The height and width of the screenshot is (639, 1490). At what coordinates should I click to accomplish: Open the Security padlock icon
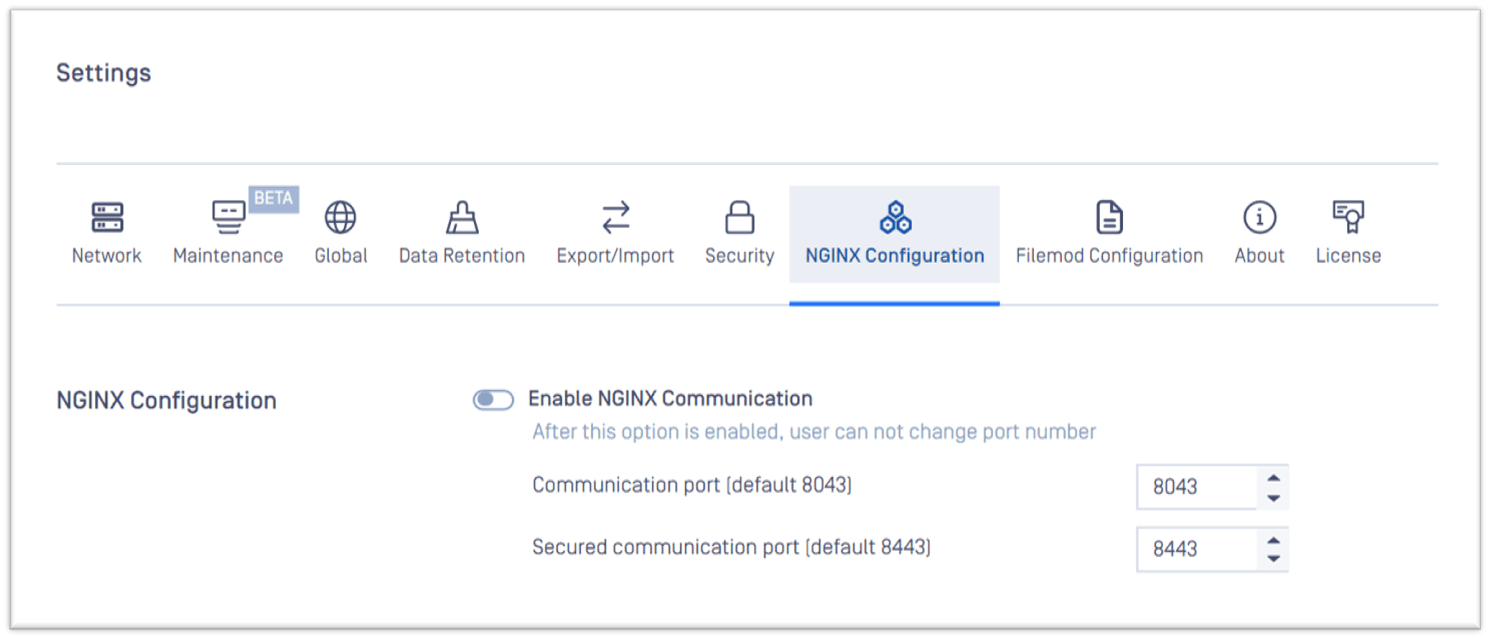point(740,217)
